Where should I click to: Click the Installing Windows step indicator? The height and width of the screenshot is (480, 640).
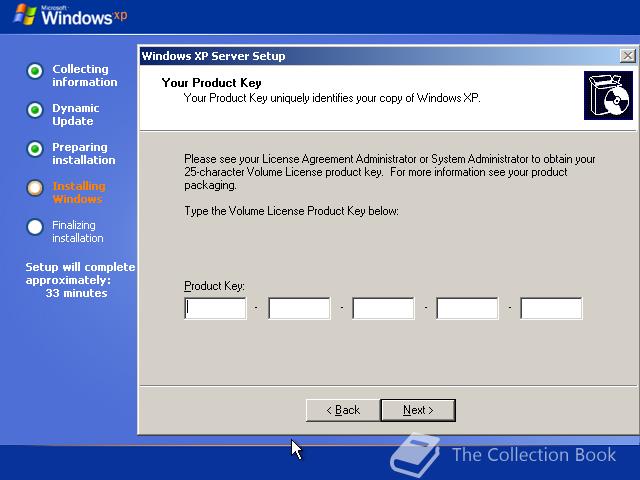coord(35,188)
